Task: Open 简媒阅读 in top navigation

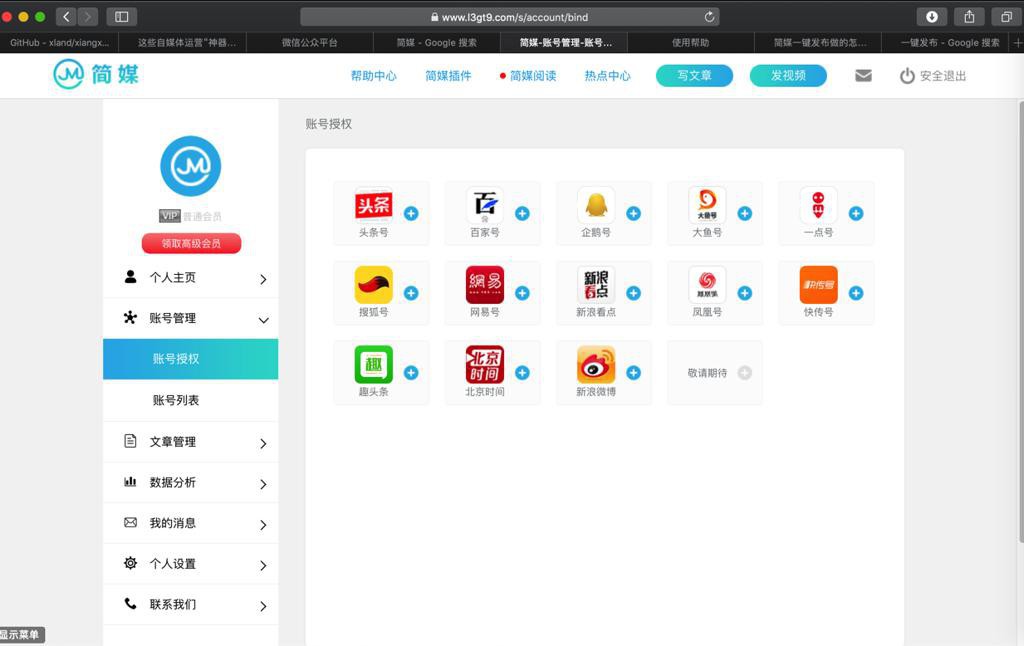Action: (x=533, y=76)
